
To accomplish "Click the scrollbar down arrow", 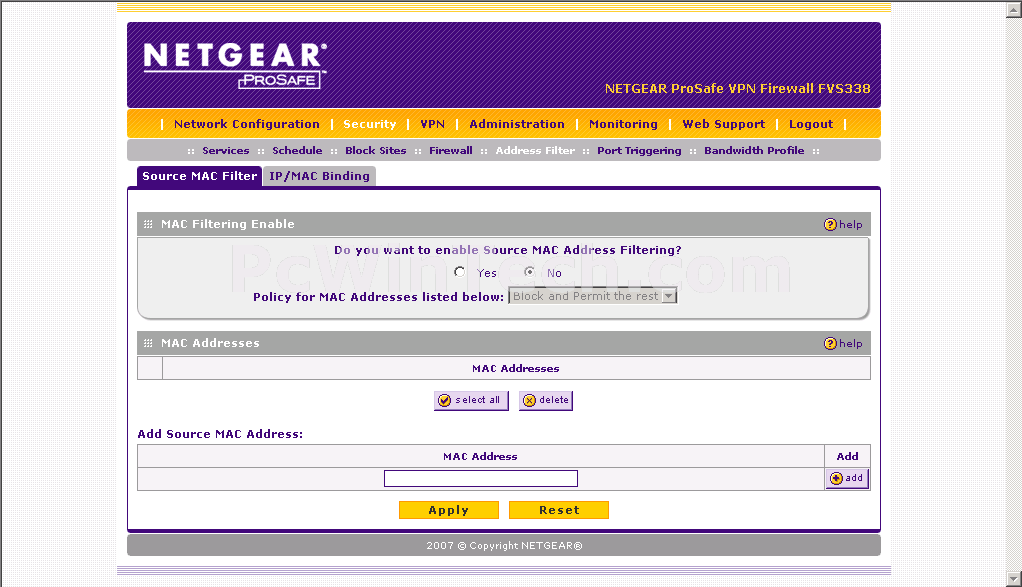I will 1014,578.
